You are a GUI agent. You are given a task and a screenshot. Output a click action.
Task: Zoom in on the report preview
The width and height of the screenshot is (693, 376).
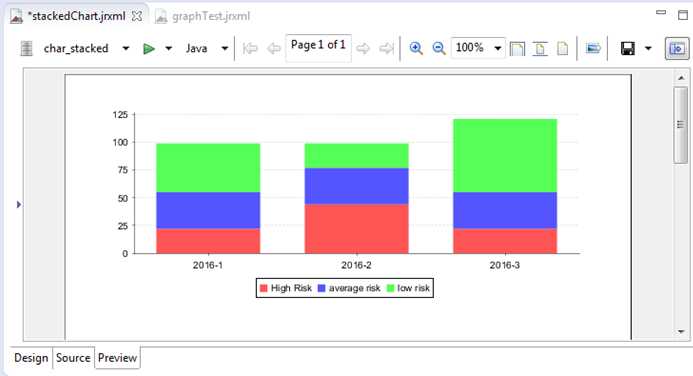(x=416, y=48)
